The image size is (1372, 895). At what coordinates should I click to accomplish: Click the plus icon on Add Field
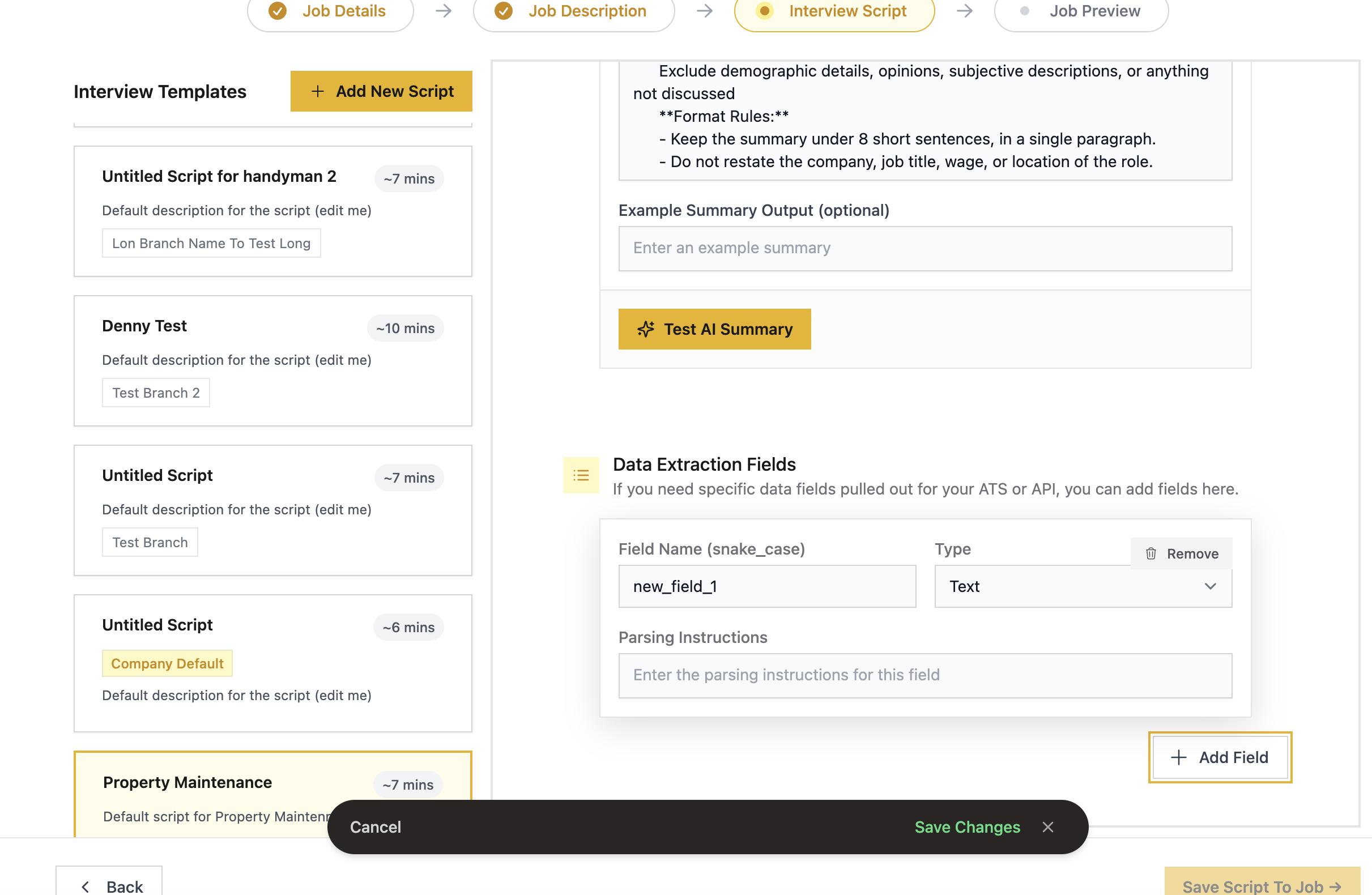[x=1178, y=757]
